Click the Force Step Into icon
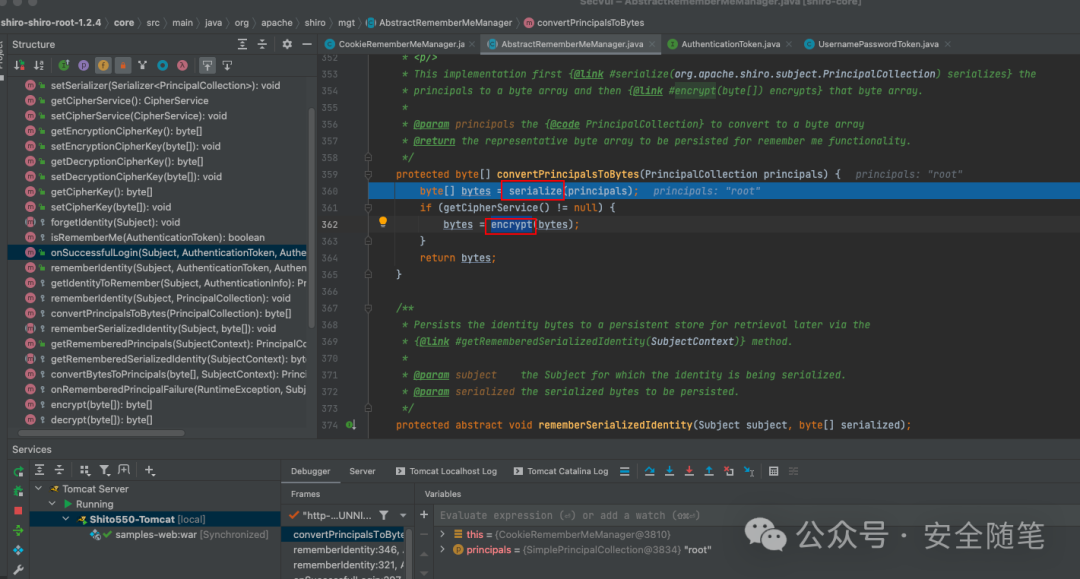 (x=689, y=472)
